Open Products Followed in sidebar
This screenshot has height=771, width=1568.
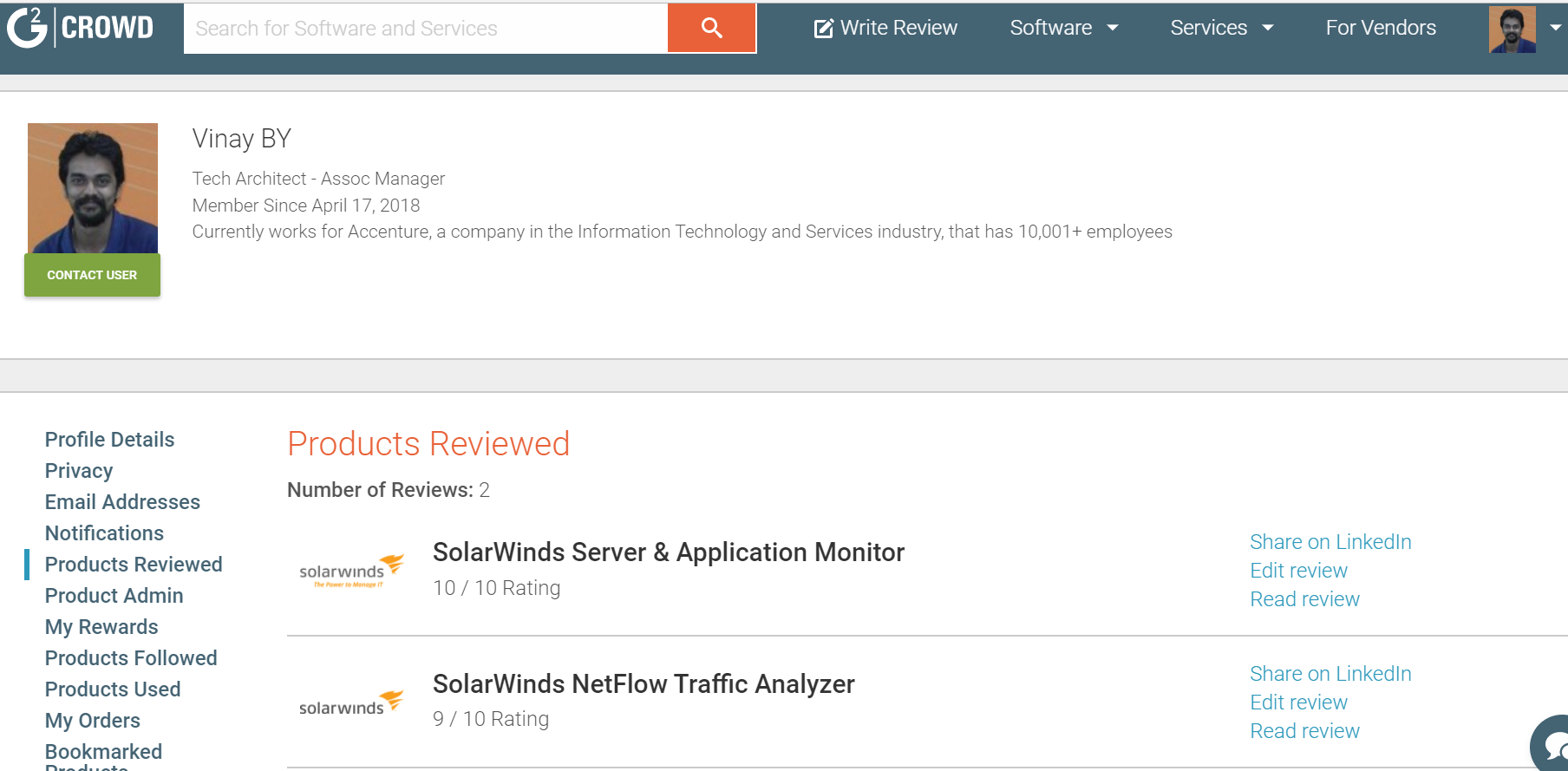[131, 658]
